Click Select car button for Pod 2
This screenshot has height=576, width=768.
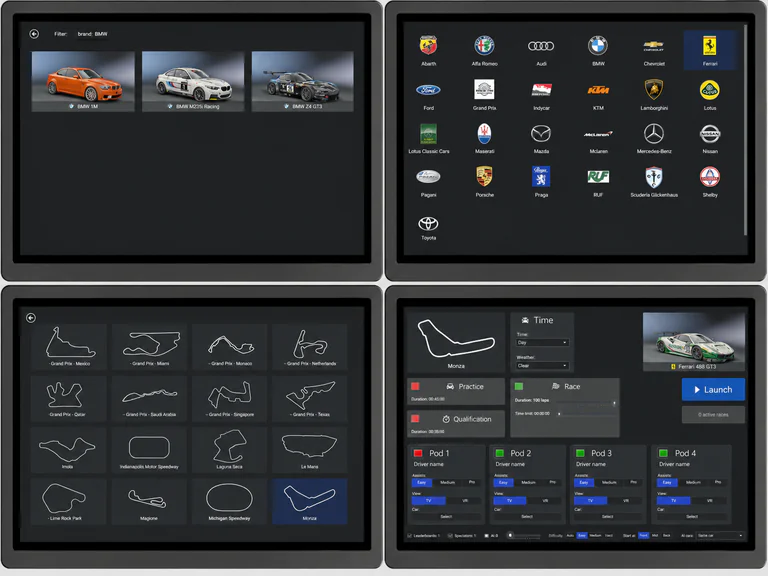point(527,517)
